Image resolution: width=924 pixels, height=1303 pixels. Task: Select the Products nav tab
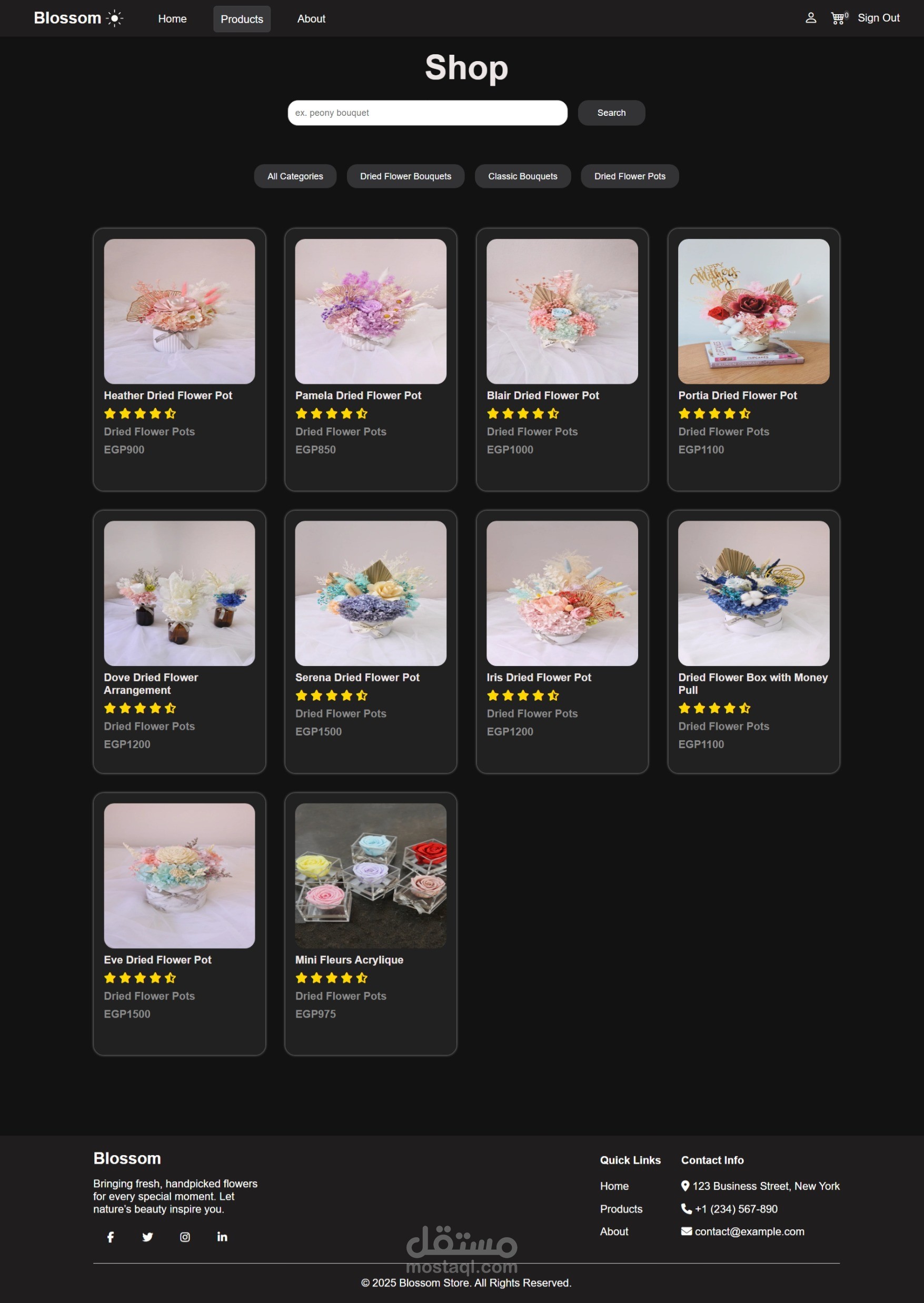(242, 19)
